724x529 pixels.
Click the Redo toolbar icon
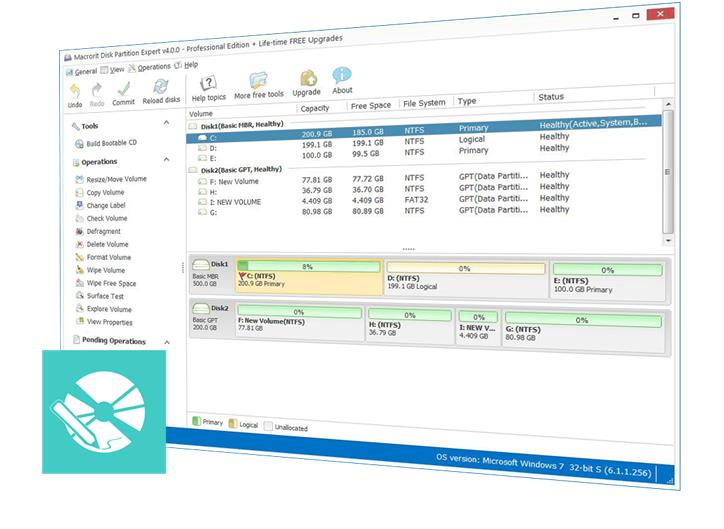click(97, 89)
